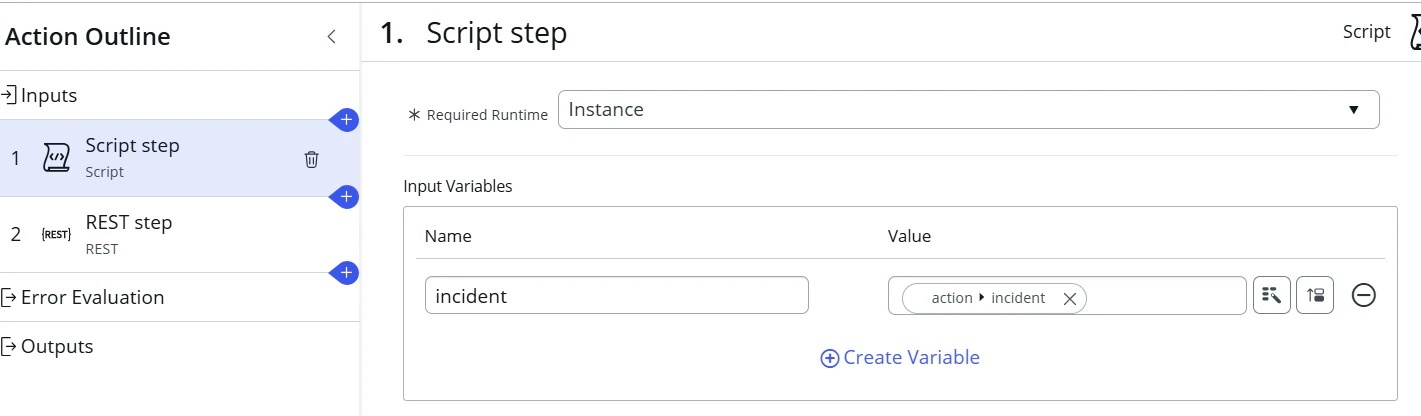Toggle scripted value button for incident
1421x416 pixels.
click(x=1315, y=295)
